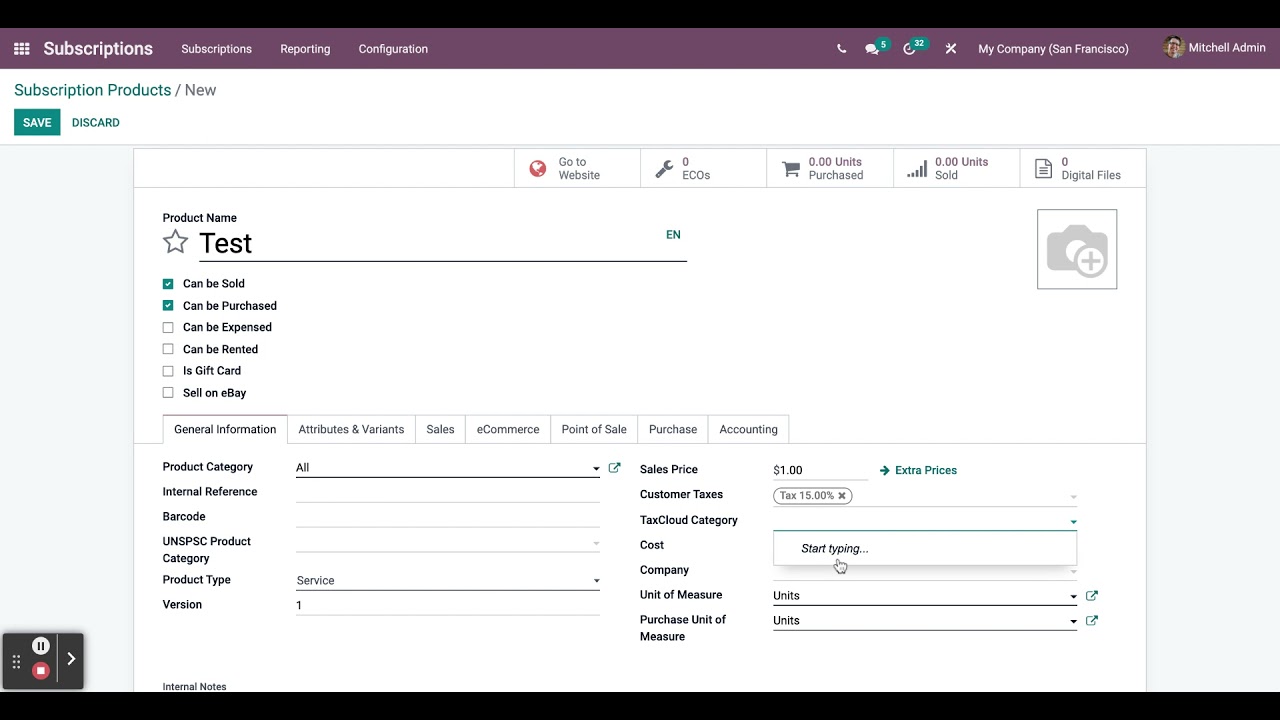Switch to eCommerce tab

coord(508,429)
